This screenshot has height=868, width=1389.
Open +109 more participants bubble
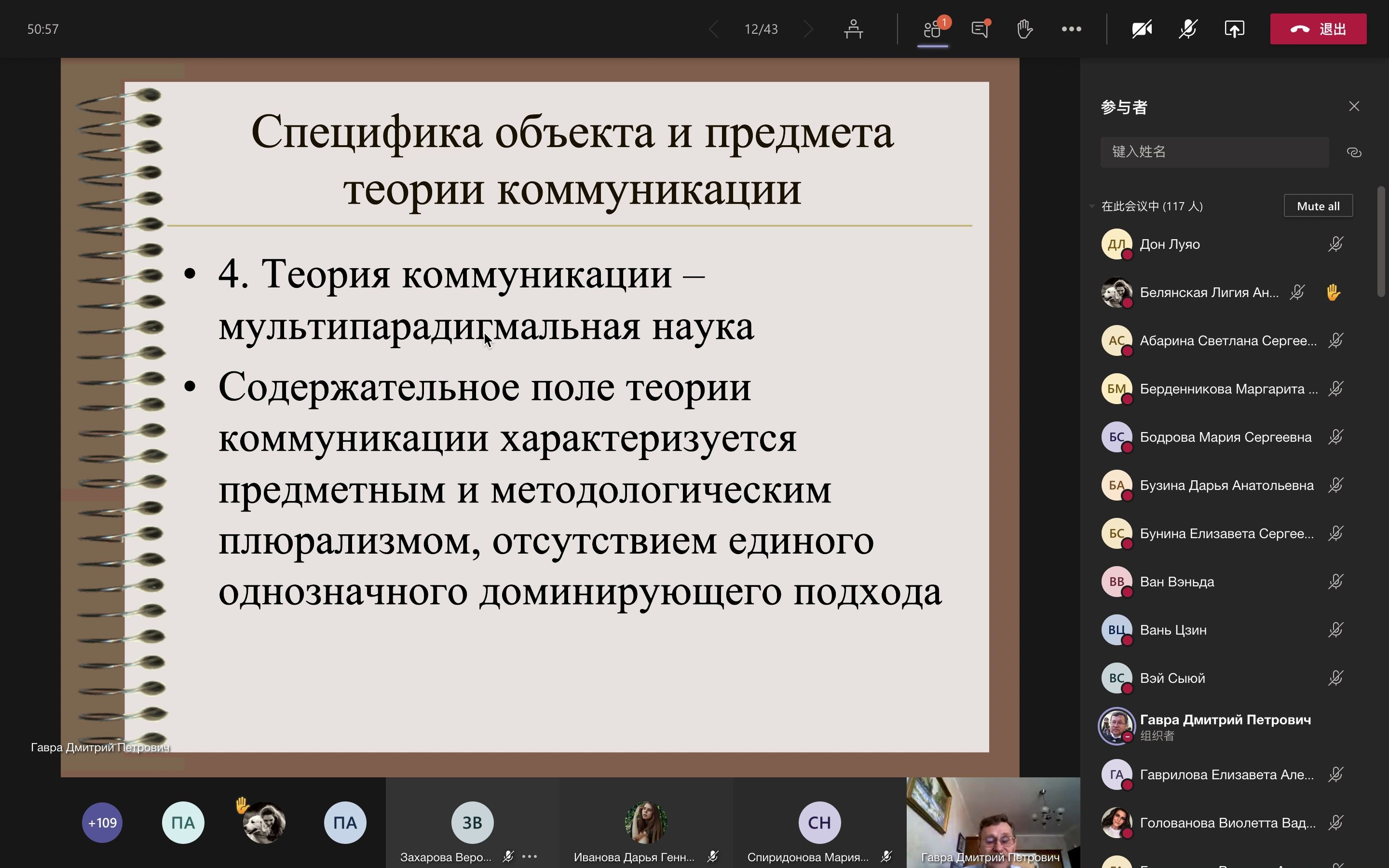point(102,823)
